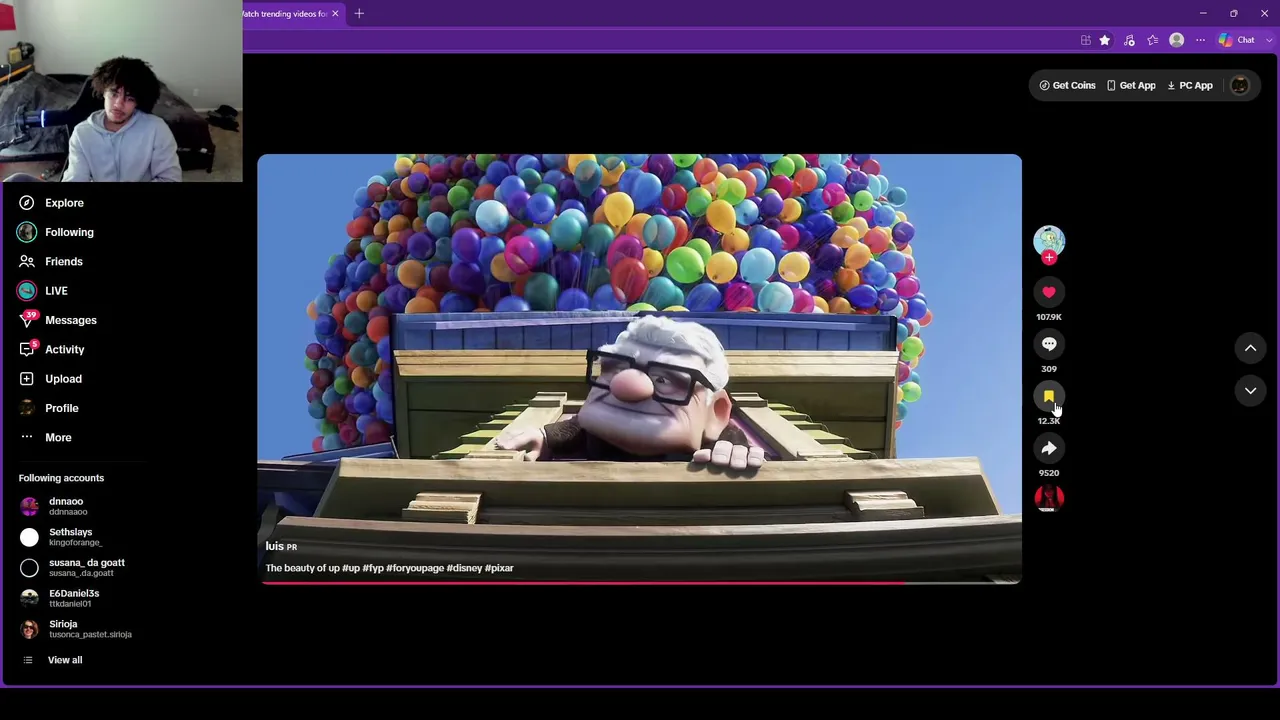Open account avatar menu in TikTok header

click(x=1240, y=86)
